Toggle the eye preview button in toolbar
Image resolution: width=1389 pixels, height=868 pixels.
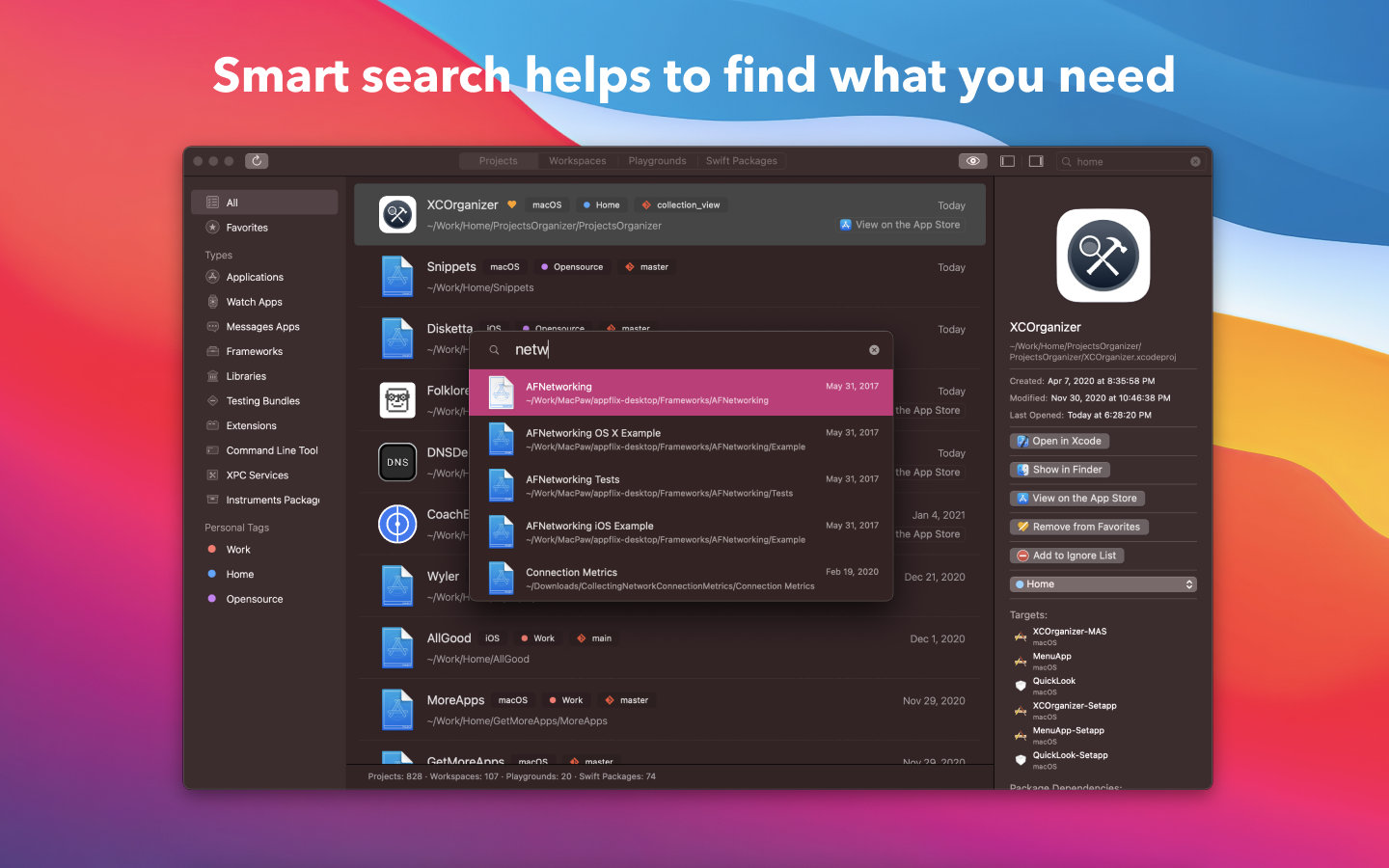[x=972, y=161]
